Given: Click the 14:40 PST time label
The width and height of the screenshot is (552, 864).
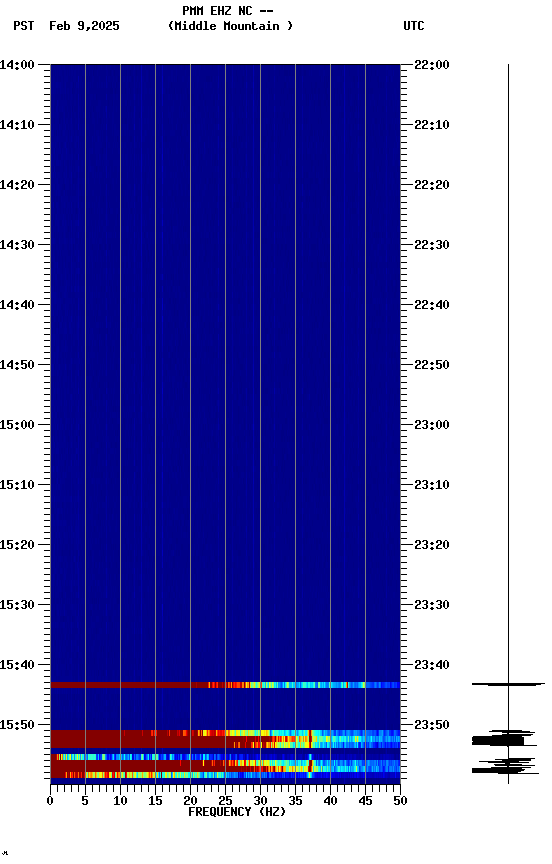Looking at the screenshot, I should 17,305.
